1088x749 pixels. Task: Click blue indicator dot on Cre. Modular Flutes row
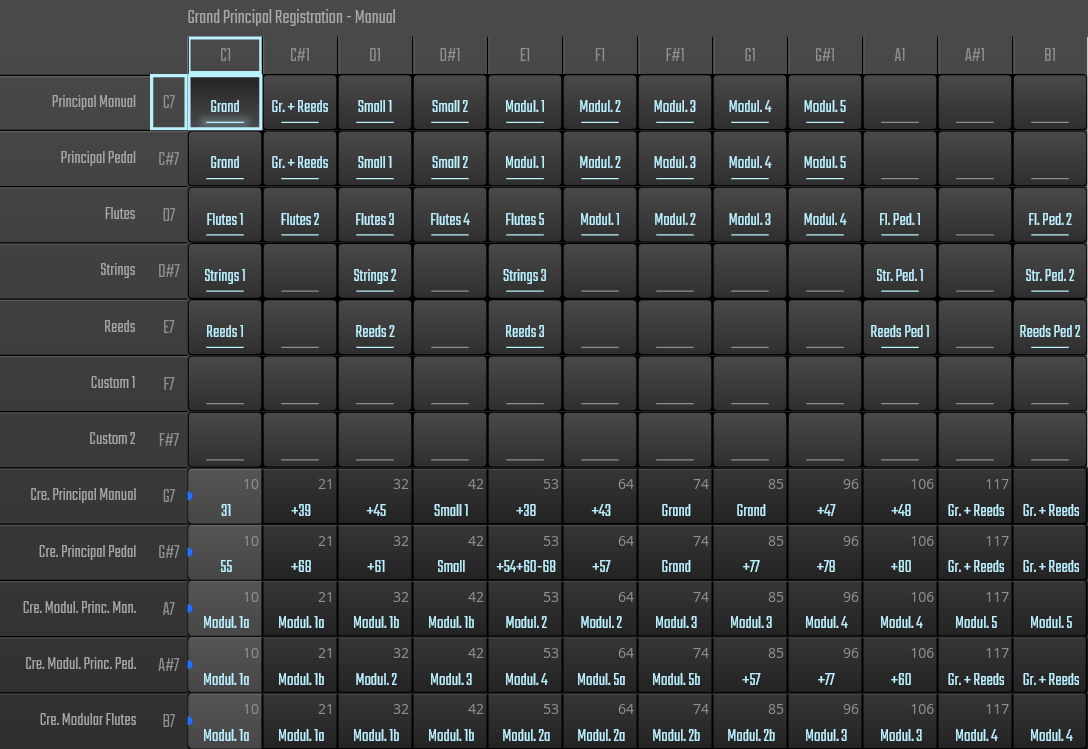(190, 721)
